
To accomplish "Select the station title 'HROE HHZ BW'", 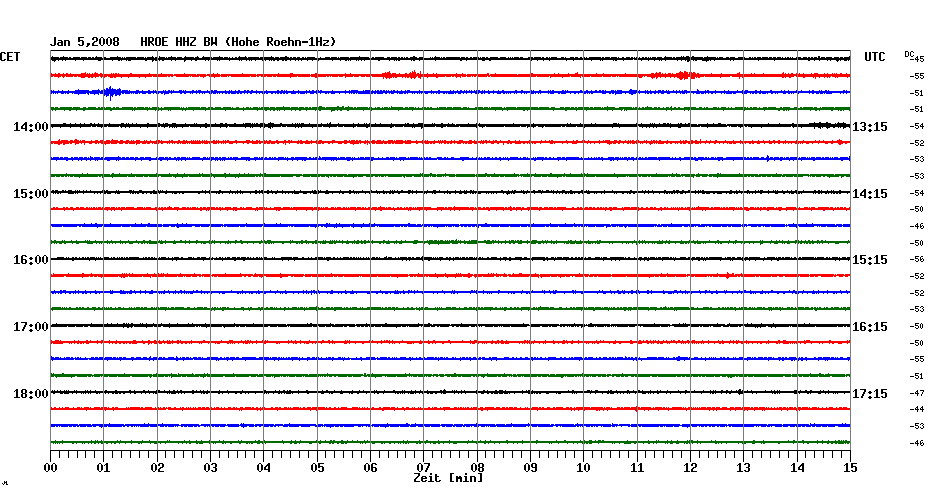I will click(179, 42).
